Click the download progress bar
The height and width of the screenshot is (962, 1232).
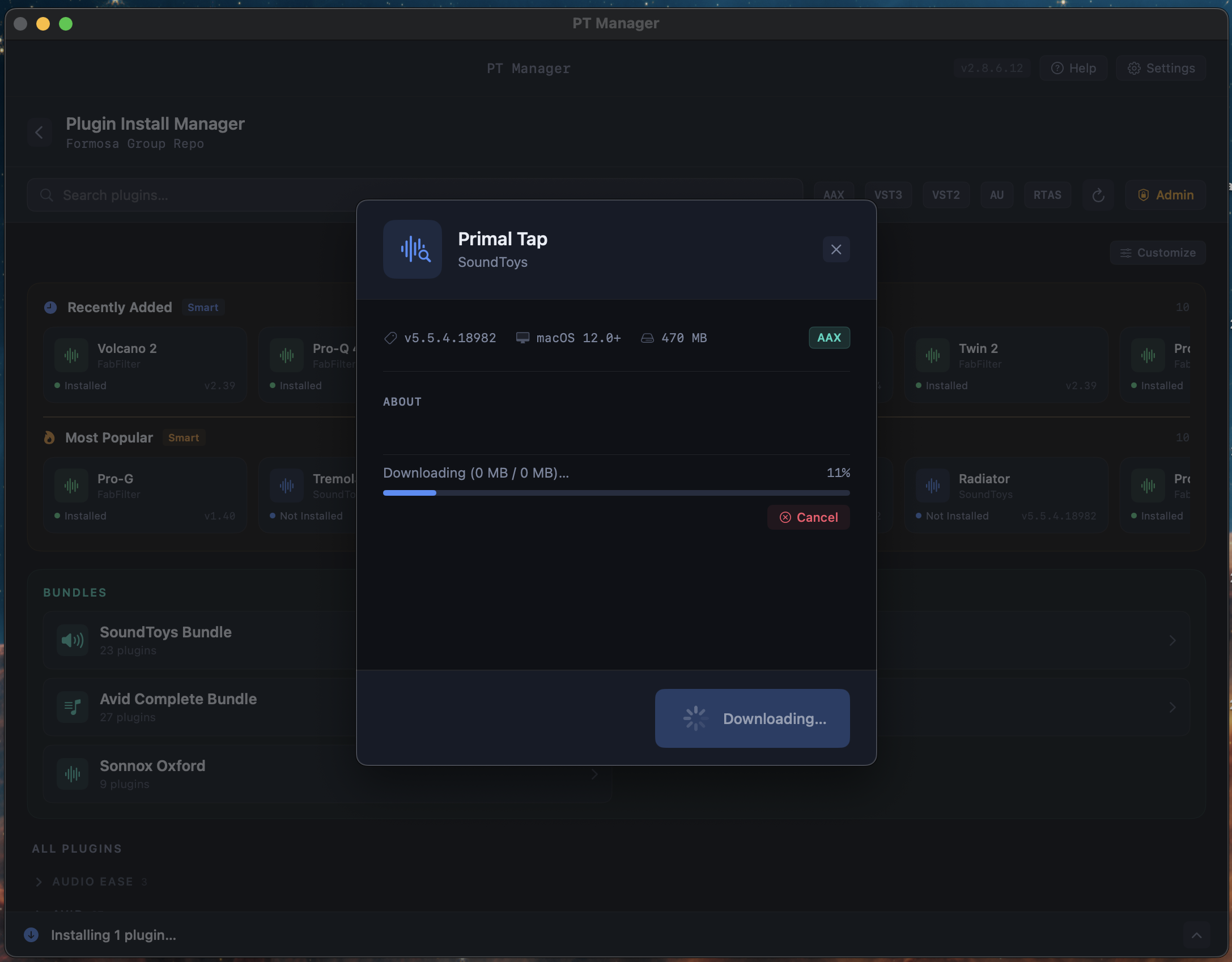point(616,493)
